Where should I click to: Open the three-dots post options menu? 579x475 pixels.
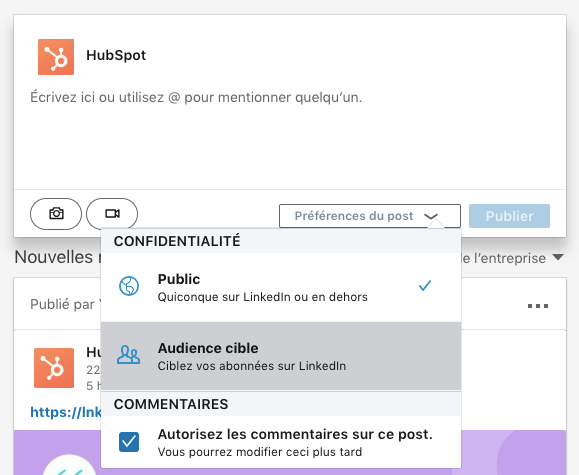click(538, 306)
